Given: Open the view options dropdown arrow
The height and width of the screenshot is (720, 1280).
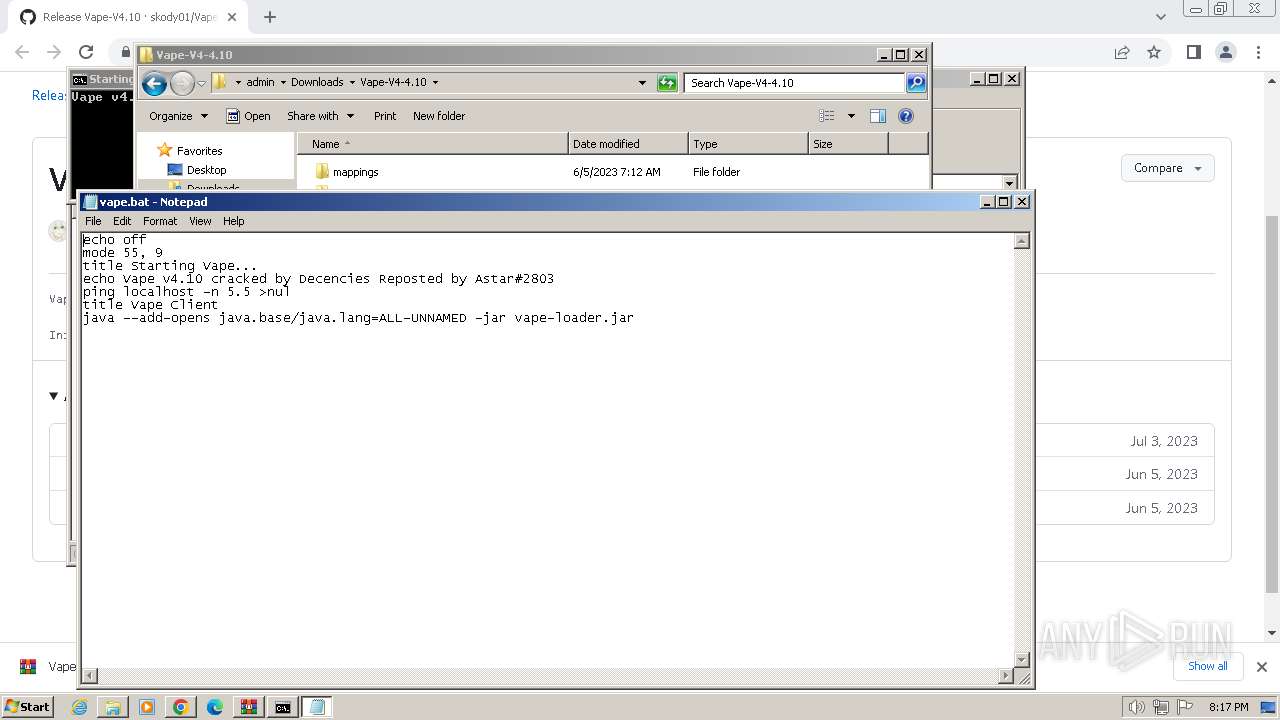Looking at the screenshot, I should [851, 116].
